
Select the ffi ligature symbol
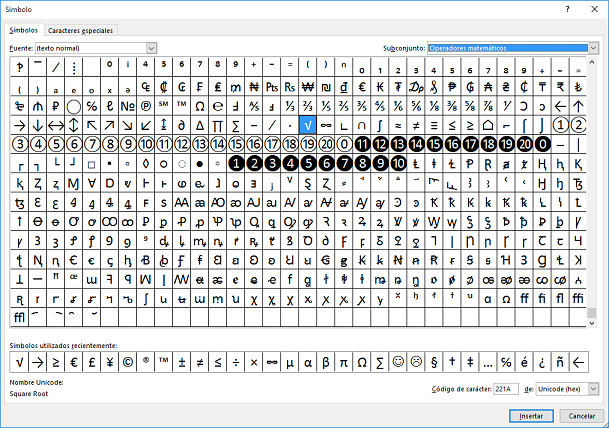tap(578, 298)
